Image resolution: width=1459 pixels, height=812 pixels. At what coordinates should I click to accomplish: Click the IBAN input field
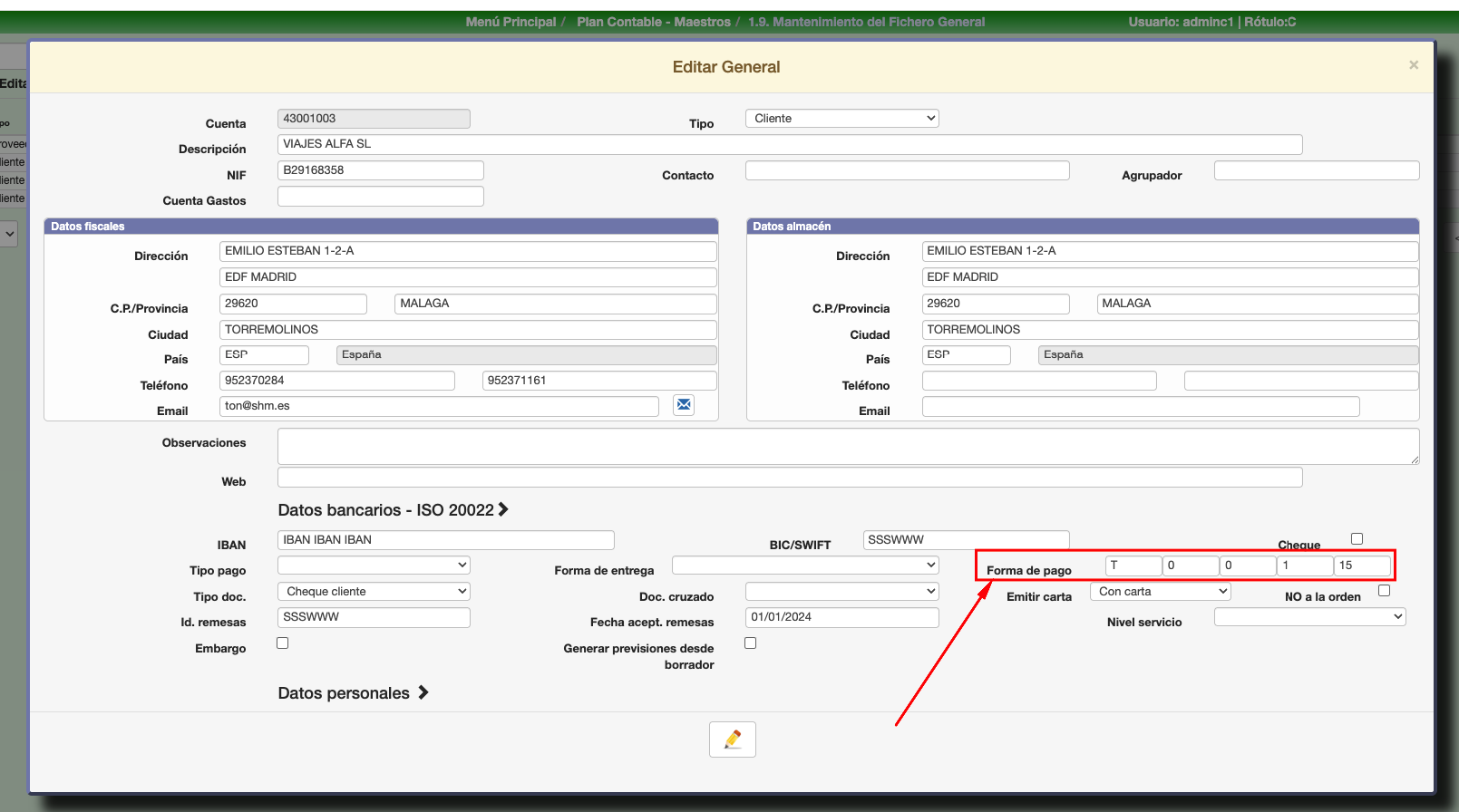coord(445,540)
